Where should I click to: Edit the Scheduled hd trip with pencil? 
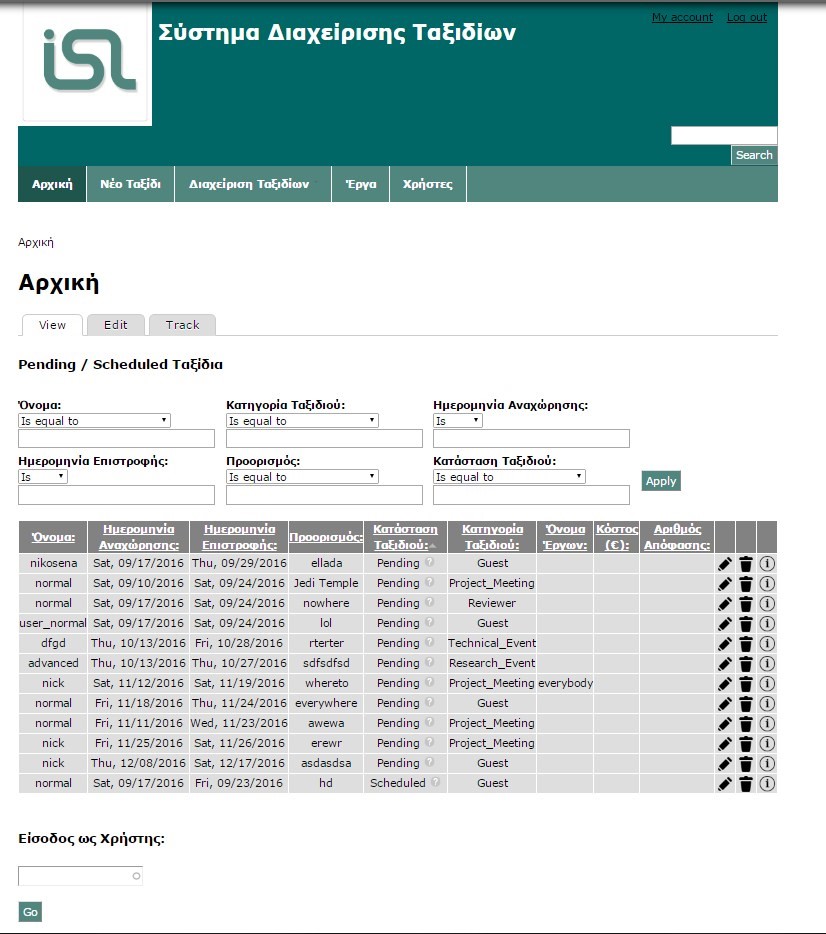pyautogui.click(x=725, y=784)
